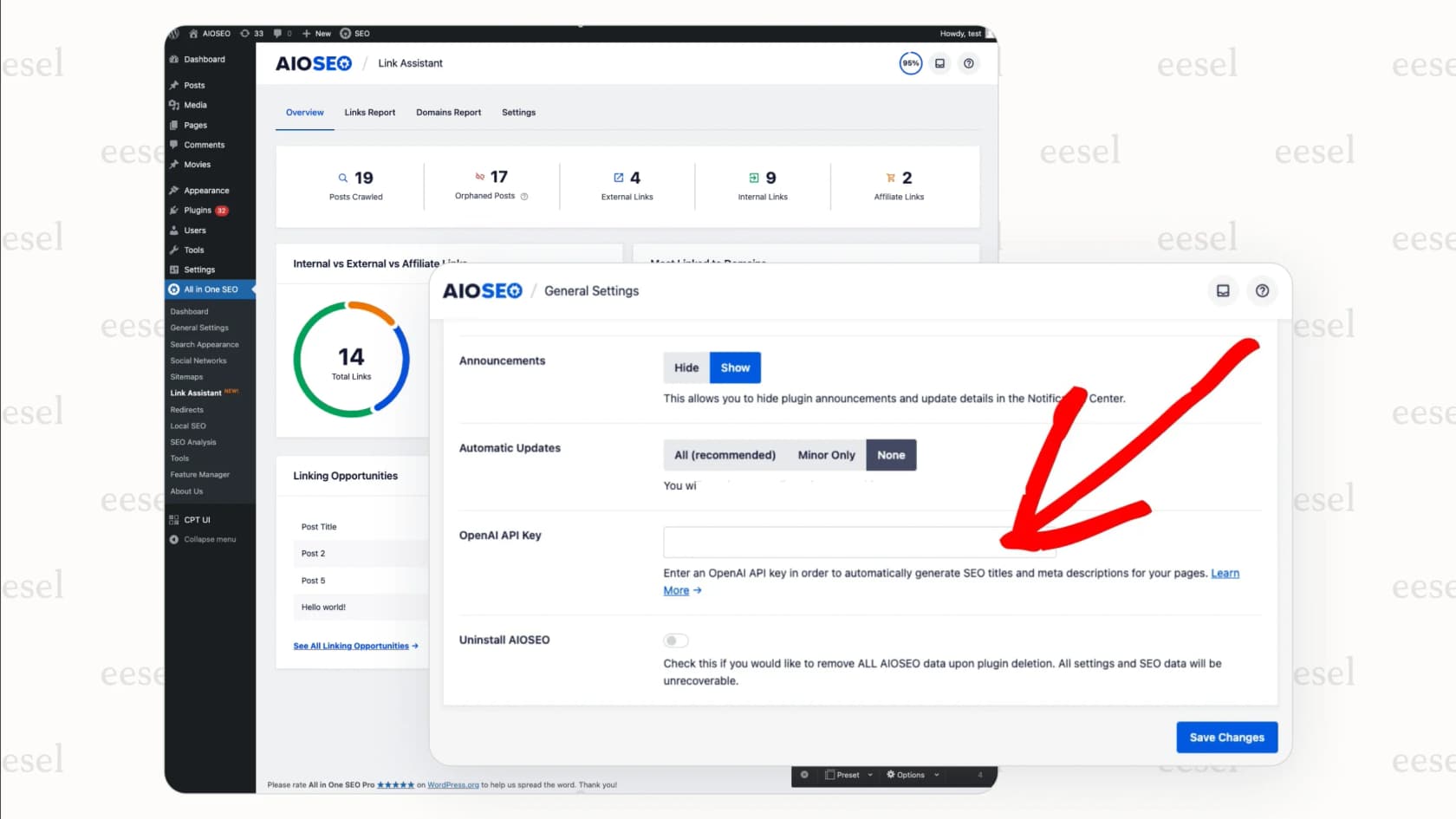The width and height of the screenshot is (1456, 819).
Task: Open Search Appearance in AIOSEO submenu
Action: 205,344
